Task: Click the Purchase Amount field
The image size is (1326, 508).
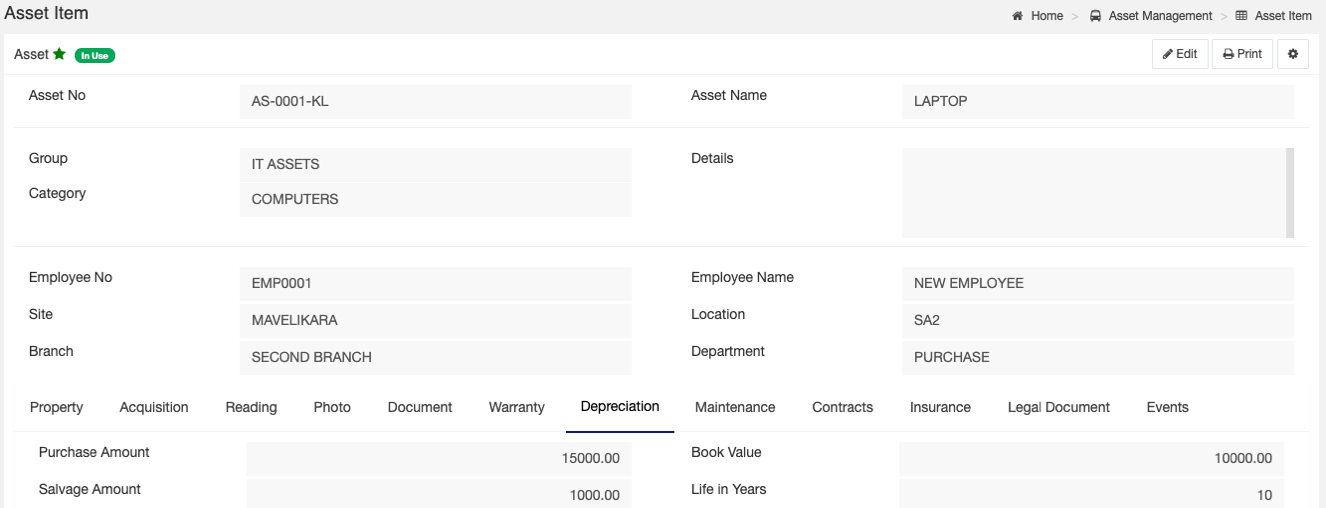Action: [439, 458]
